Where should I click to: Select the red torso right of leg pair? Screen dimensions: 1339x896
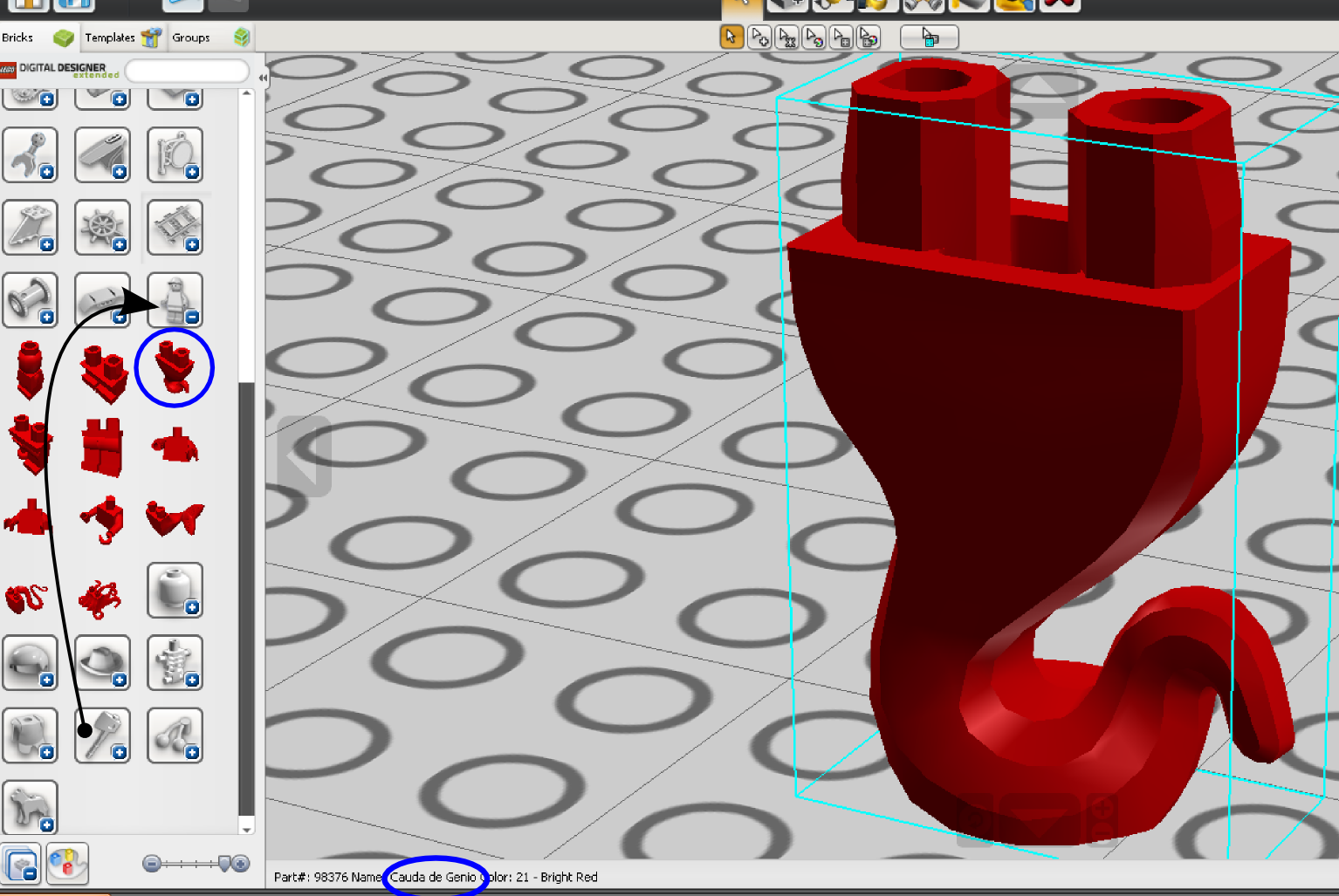(175, 446)
